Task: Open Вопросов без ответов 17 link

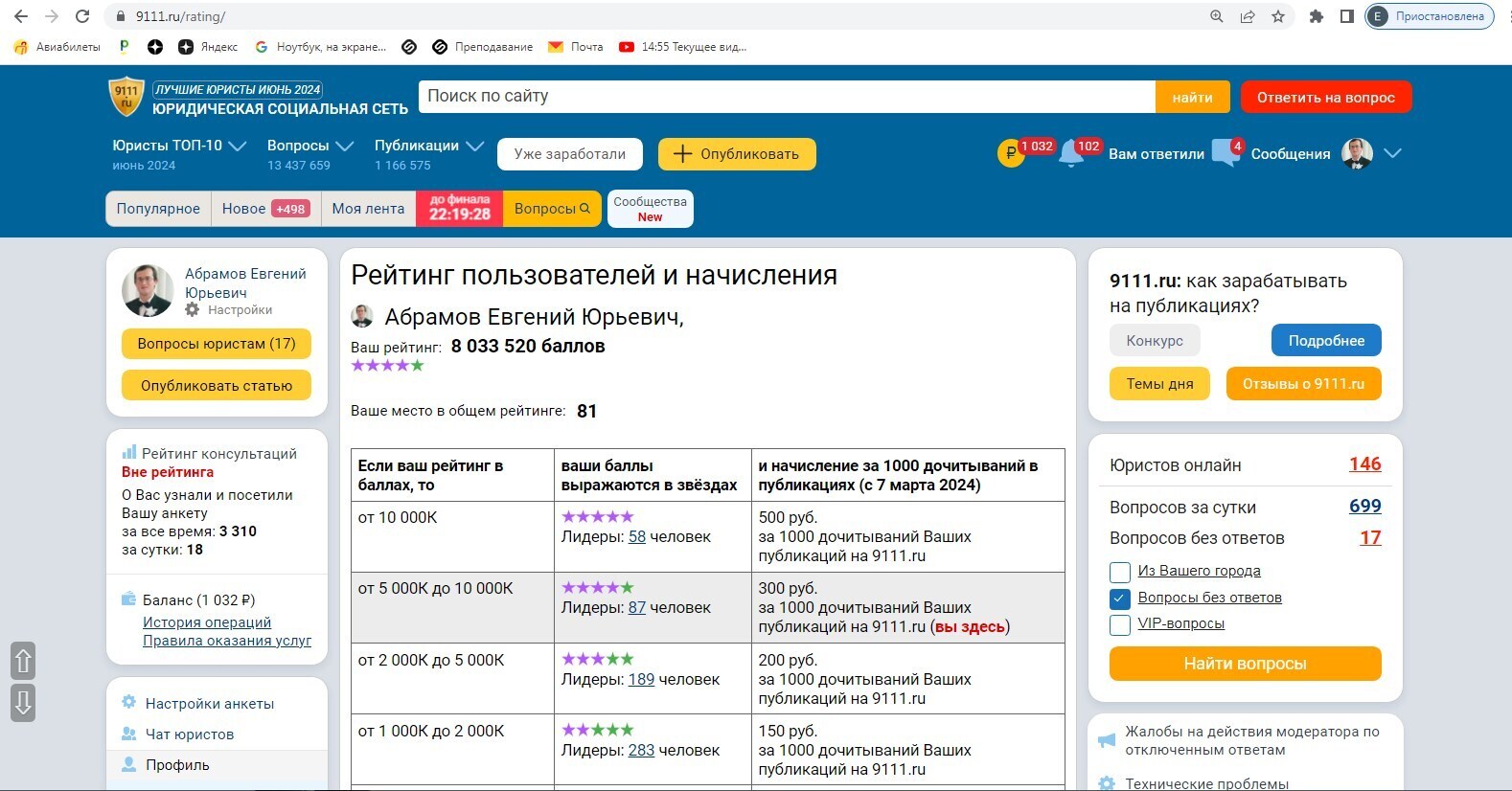Action: click(x=1370, y=538)
